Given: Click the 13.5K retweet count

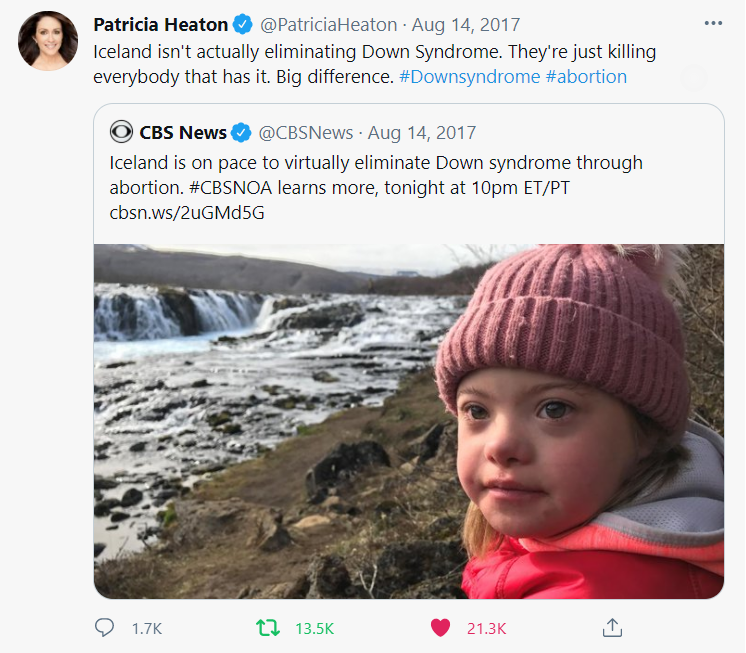Looking at the screenshot, I should (x=314, y=629).
